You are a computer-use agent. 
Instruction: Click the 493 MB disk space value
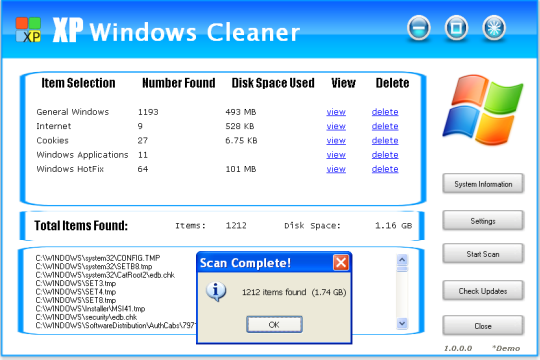(241, 112)
